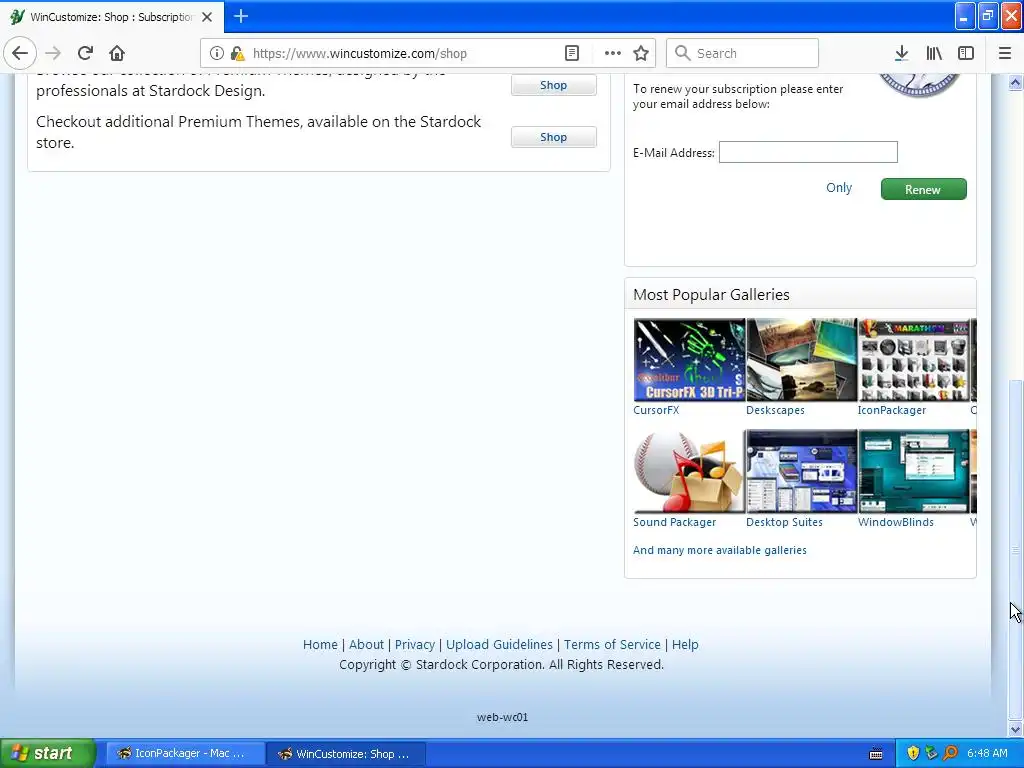Open the Upload Guidelines footer link
1024x768 pixels.
499,645
